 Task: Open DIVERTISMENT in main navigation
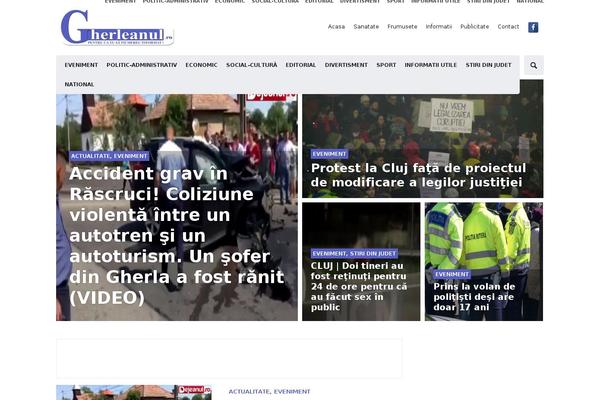point(346,65)
